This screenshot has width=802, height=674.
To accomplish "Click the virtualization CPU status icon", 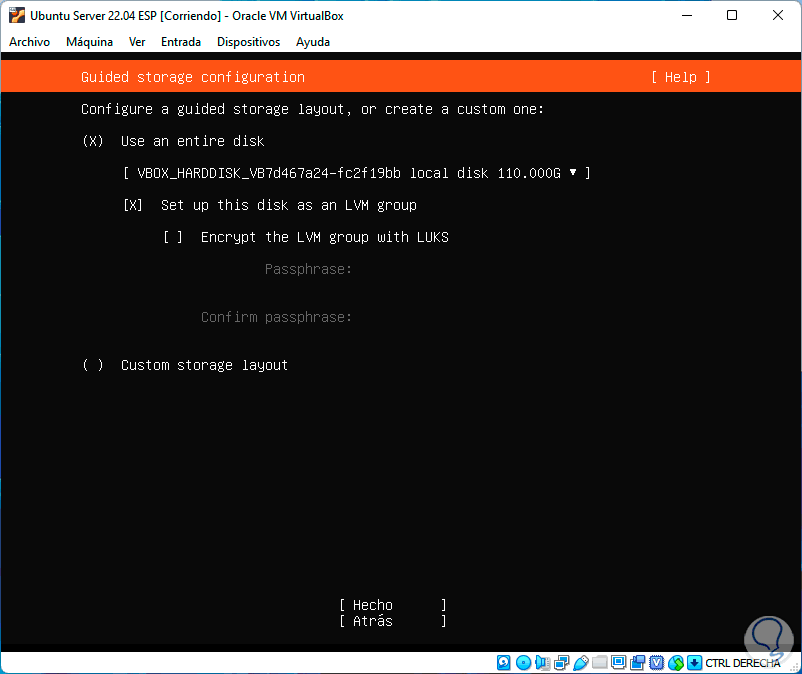I will point(657,663).
